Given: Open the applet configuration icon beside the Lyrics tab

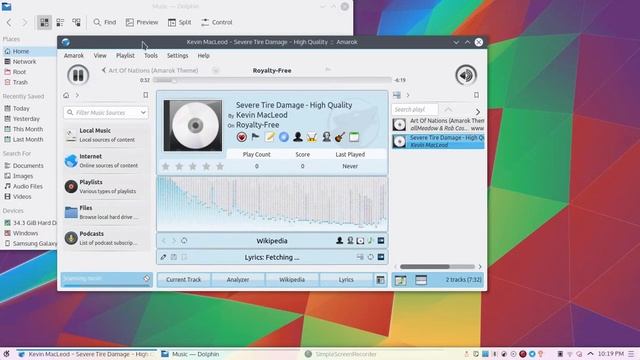Looking at the screenshot, I should click(380, 280).
